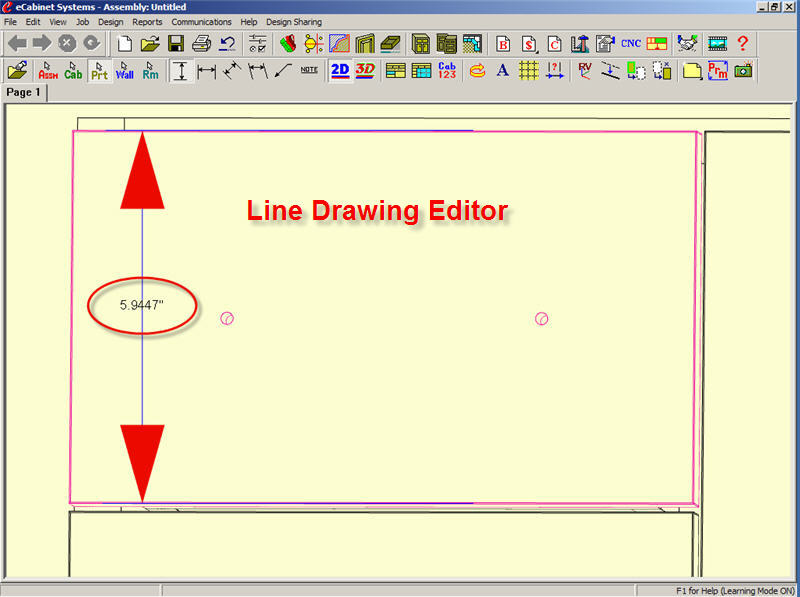Select the Cab selection tool

(x=73, y=71)
